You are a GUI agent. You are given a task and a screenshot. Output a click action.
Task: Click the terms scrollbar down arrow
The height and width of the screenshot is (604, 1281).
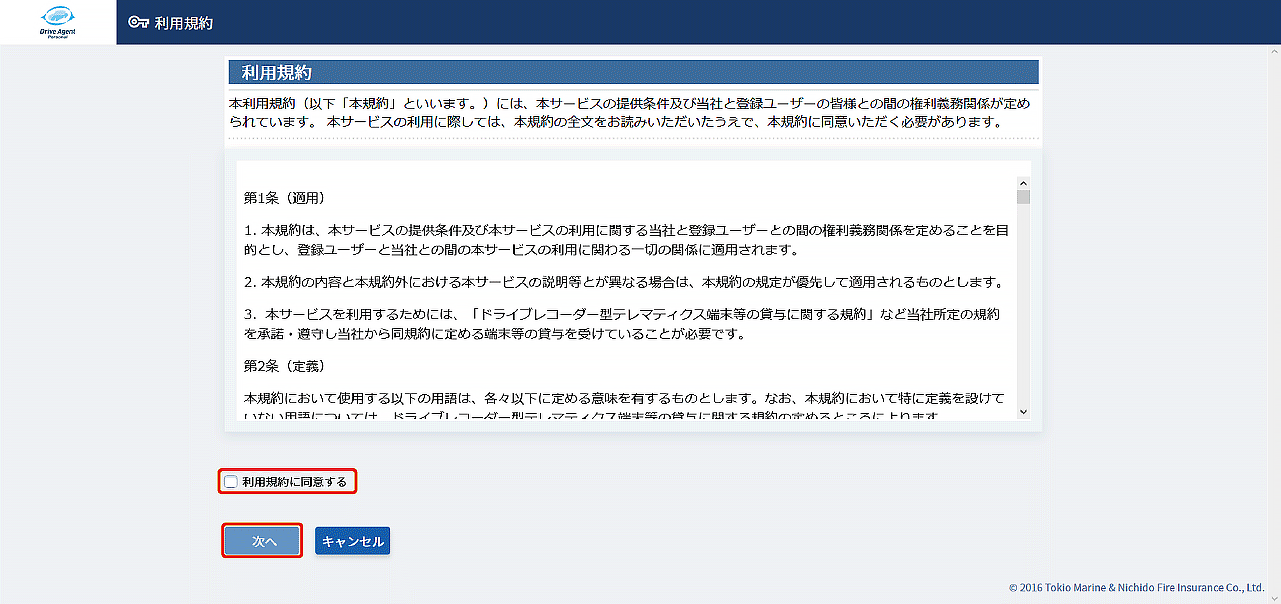(1023, 411)
